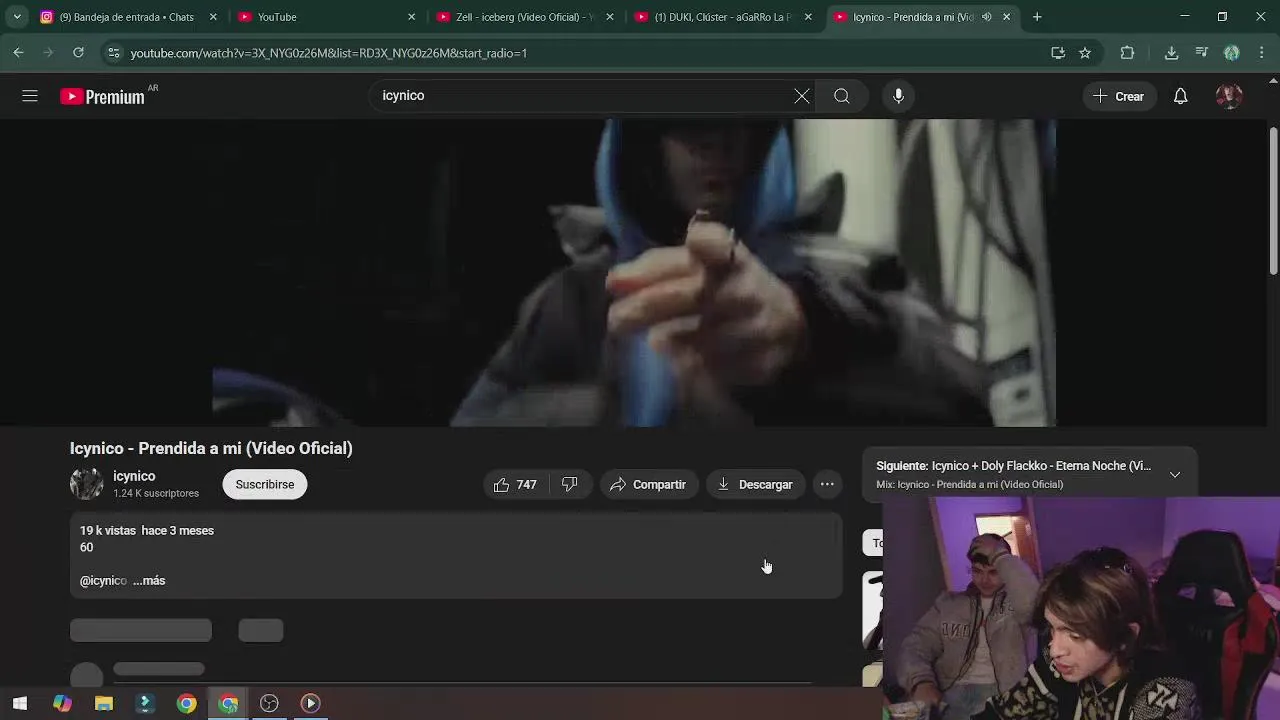The image size is (1280, 720).
Task: Go back in browser history
Action: pyautogui.click(x=18, y=53)
